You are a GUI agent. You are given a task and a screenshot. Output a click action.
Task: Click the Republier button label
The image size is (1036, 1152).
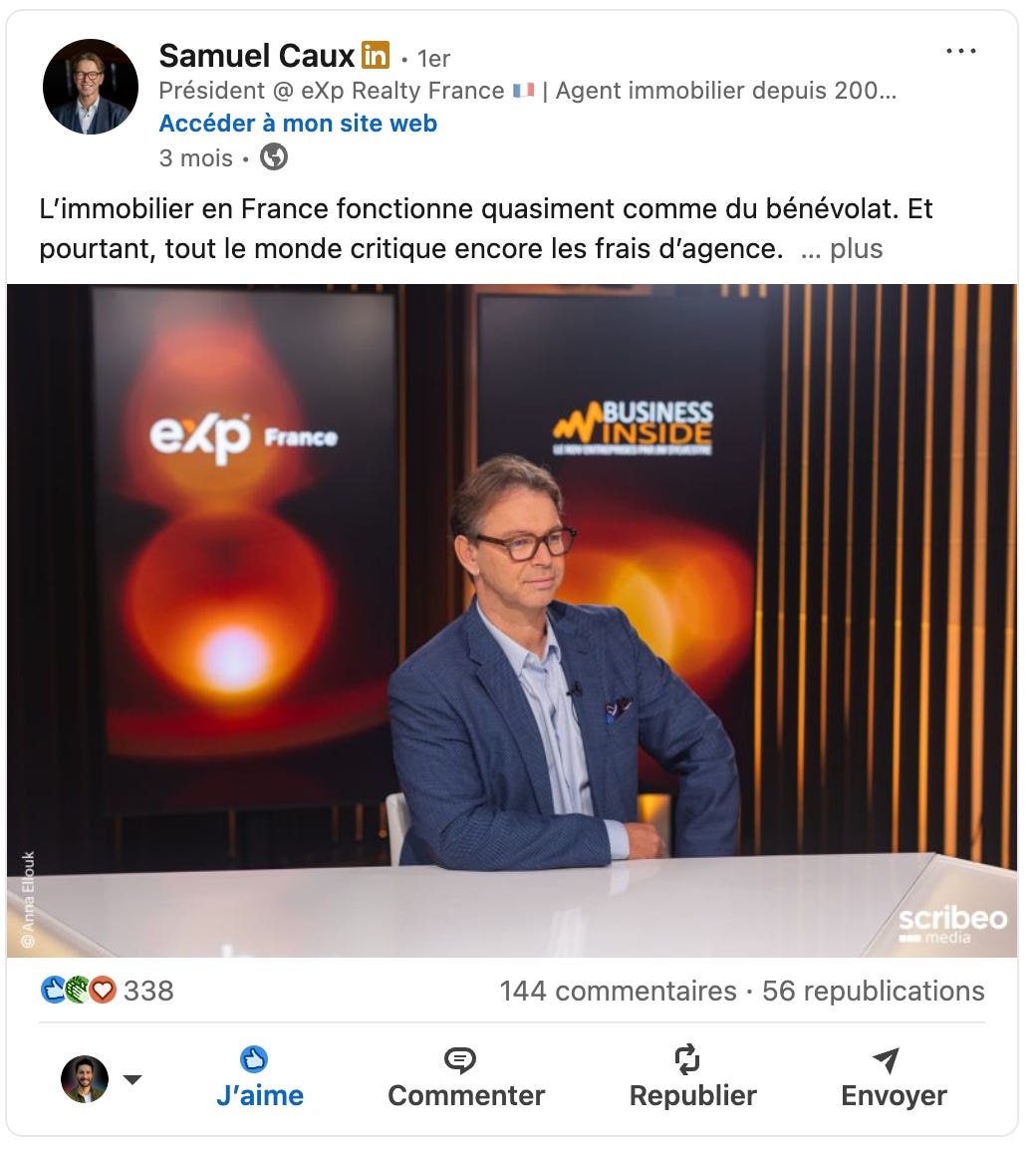(692, 1095)
